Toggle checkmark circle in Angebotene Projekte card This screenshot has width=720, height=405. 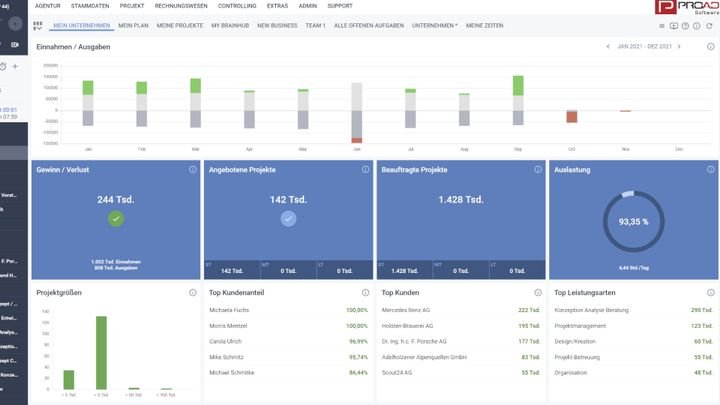(288, 218)
